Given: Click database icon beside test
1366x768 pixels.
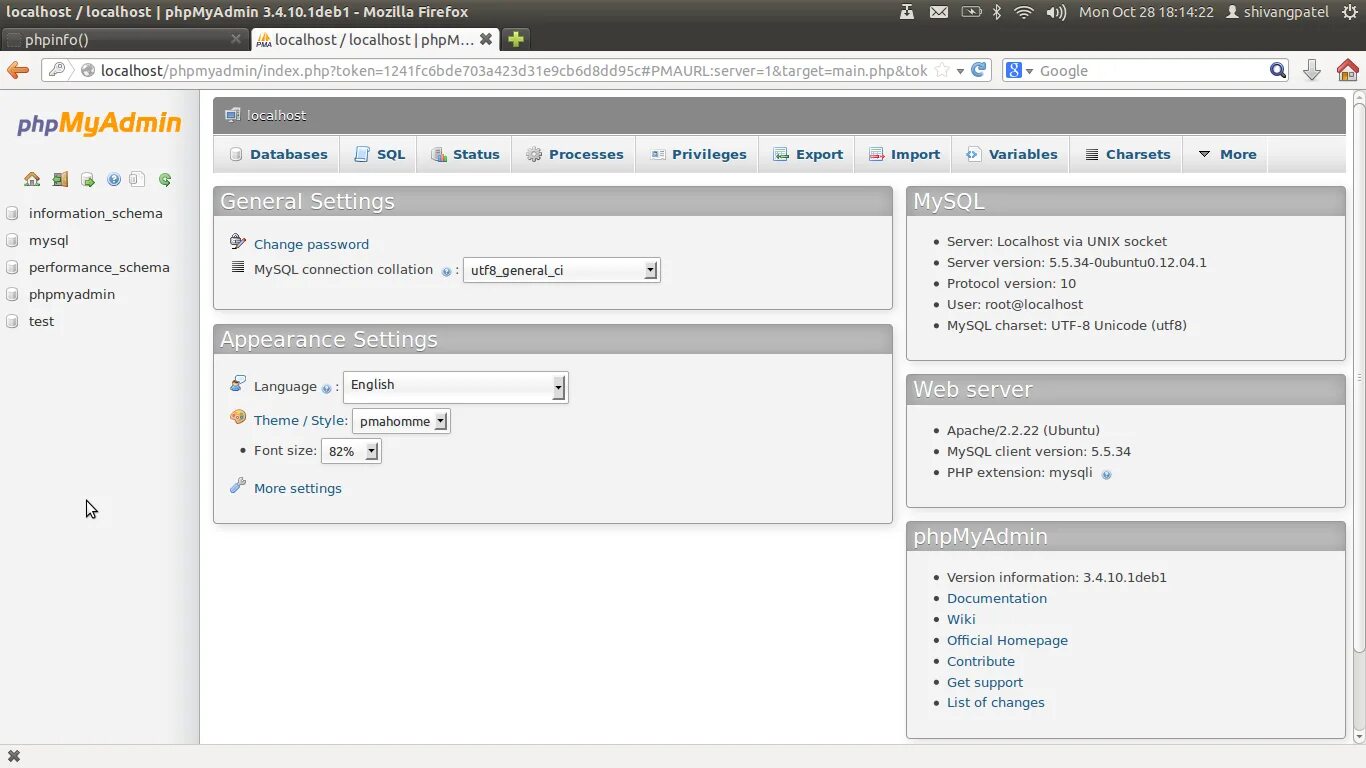Looking at the screenshot, I should point(12,321).
